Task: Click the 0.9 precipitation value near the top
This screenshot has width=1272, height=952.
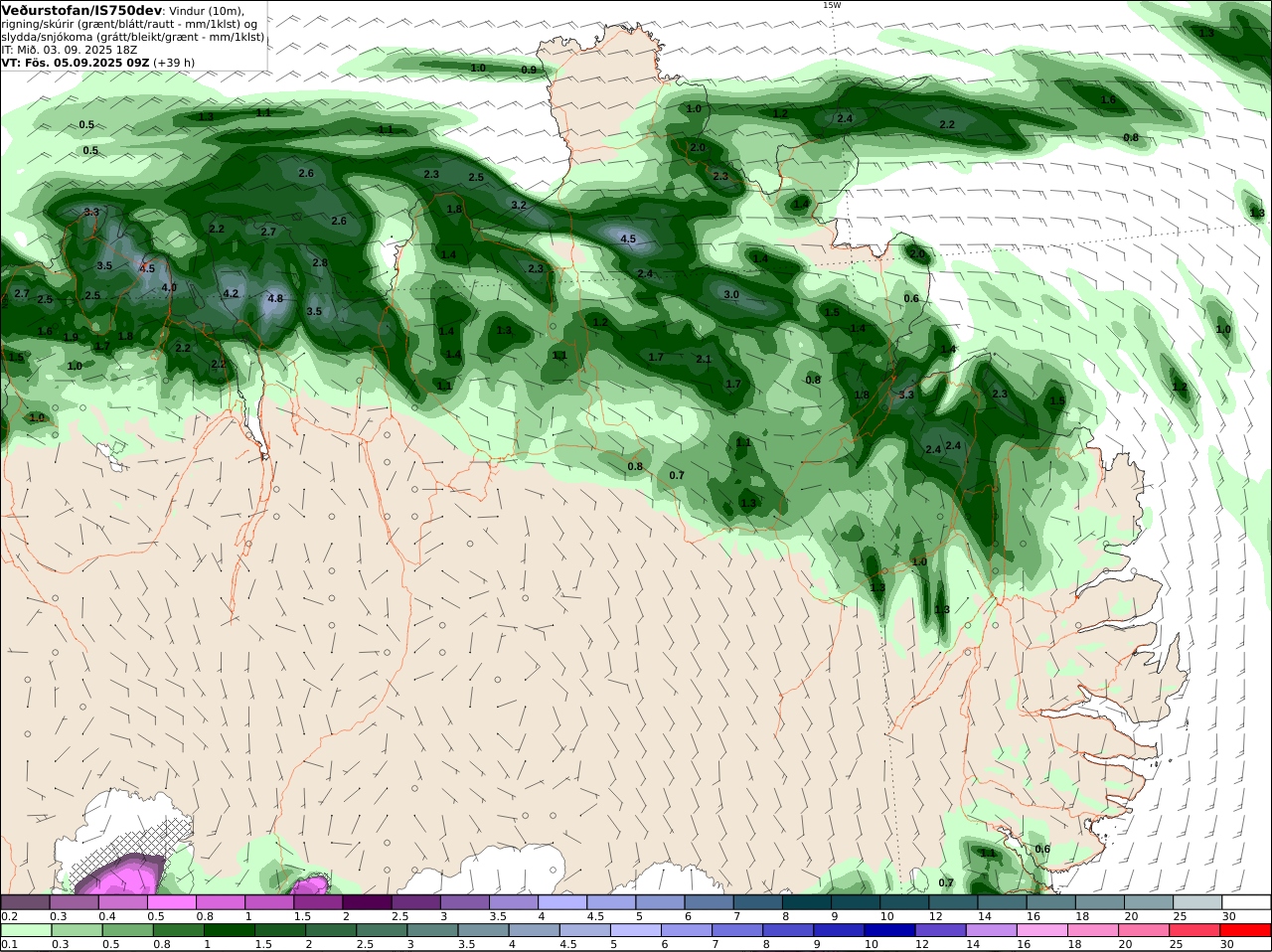Action: pos(529,70)
